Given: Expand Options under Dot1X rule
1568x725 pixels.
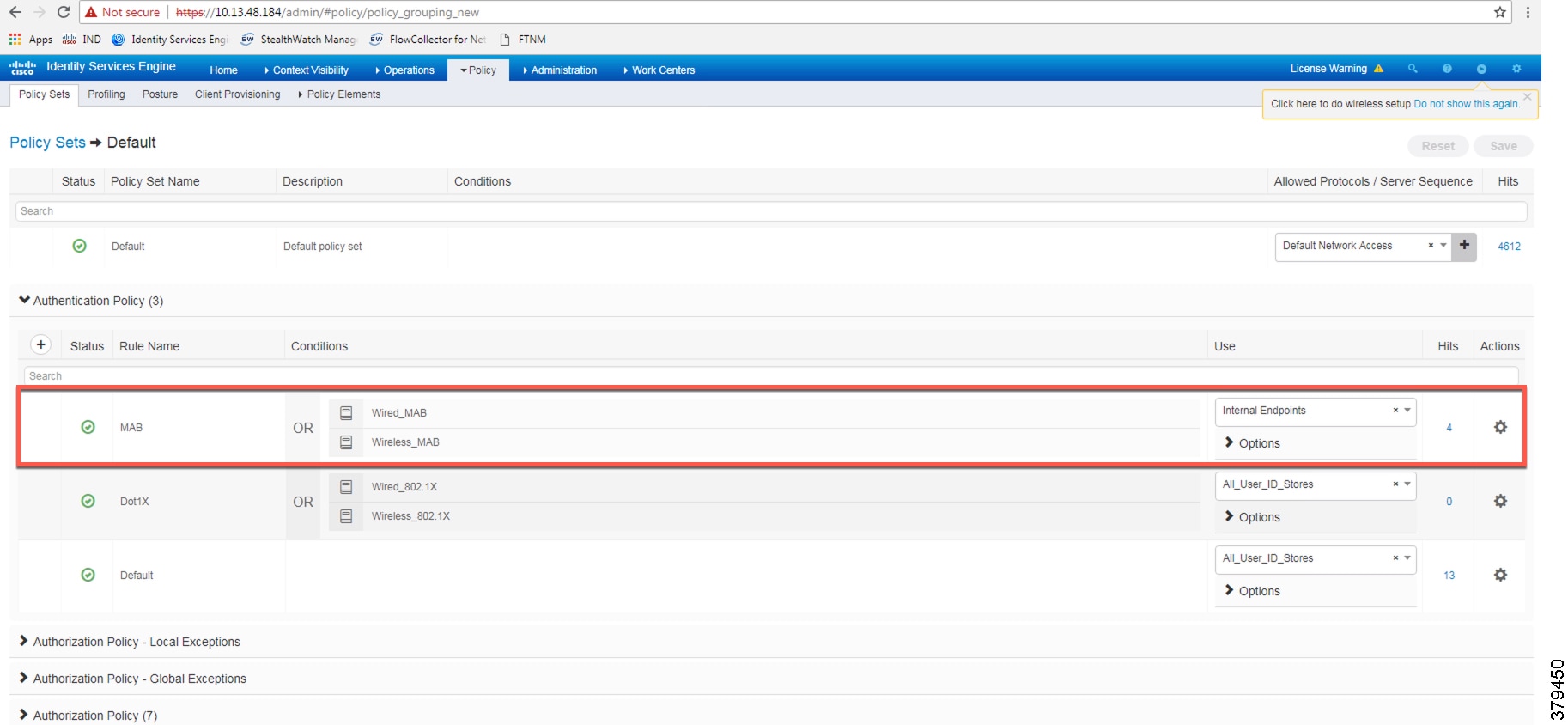Looking at the screenshot, I should pyautogui.click(x=1252, y=517).
